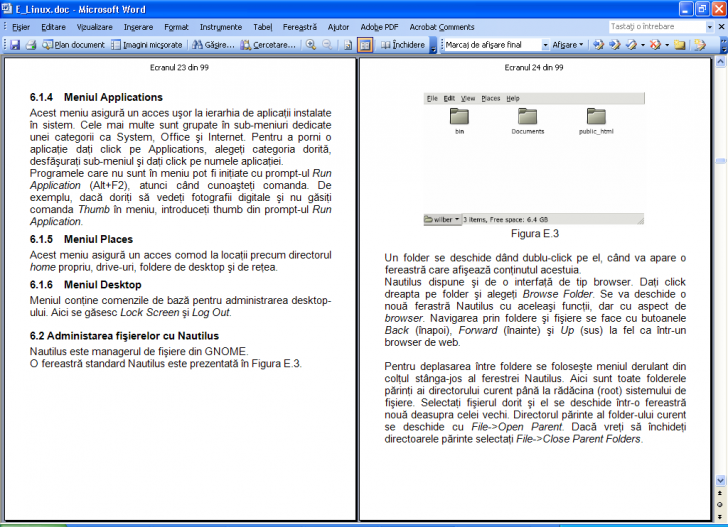The image size is (728, 527).
Task: Click the select browse object circle
Action: 720,505
